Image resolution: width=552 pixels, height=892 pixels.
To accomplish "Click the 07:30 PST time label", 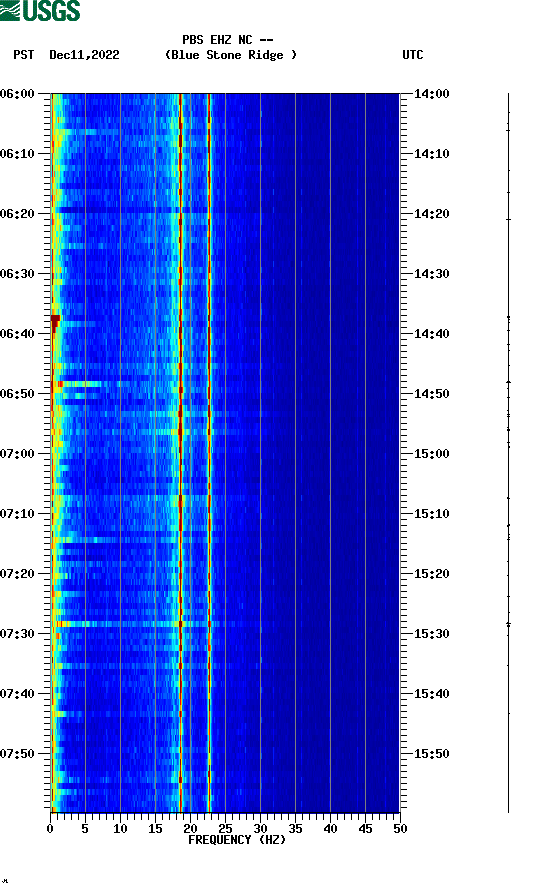I will (x=17, y=634).
